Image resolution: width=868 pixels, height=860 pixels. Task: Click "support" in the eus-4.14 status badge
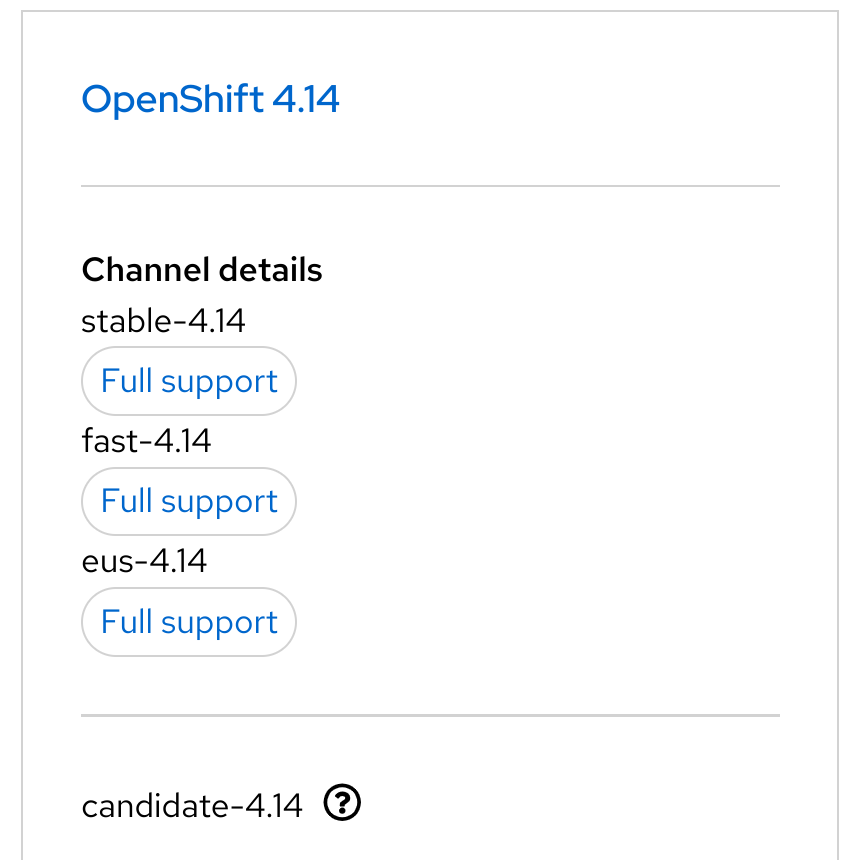[219, 623]
